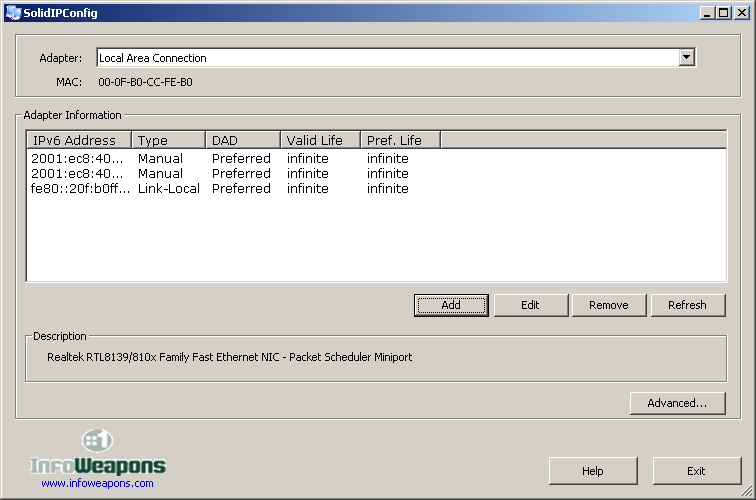
Task: Sort by DAD column header
Action: coord(243,140)
